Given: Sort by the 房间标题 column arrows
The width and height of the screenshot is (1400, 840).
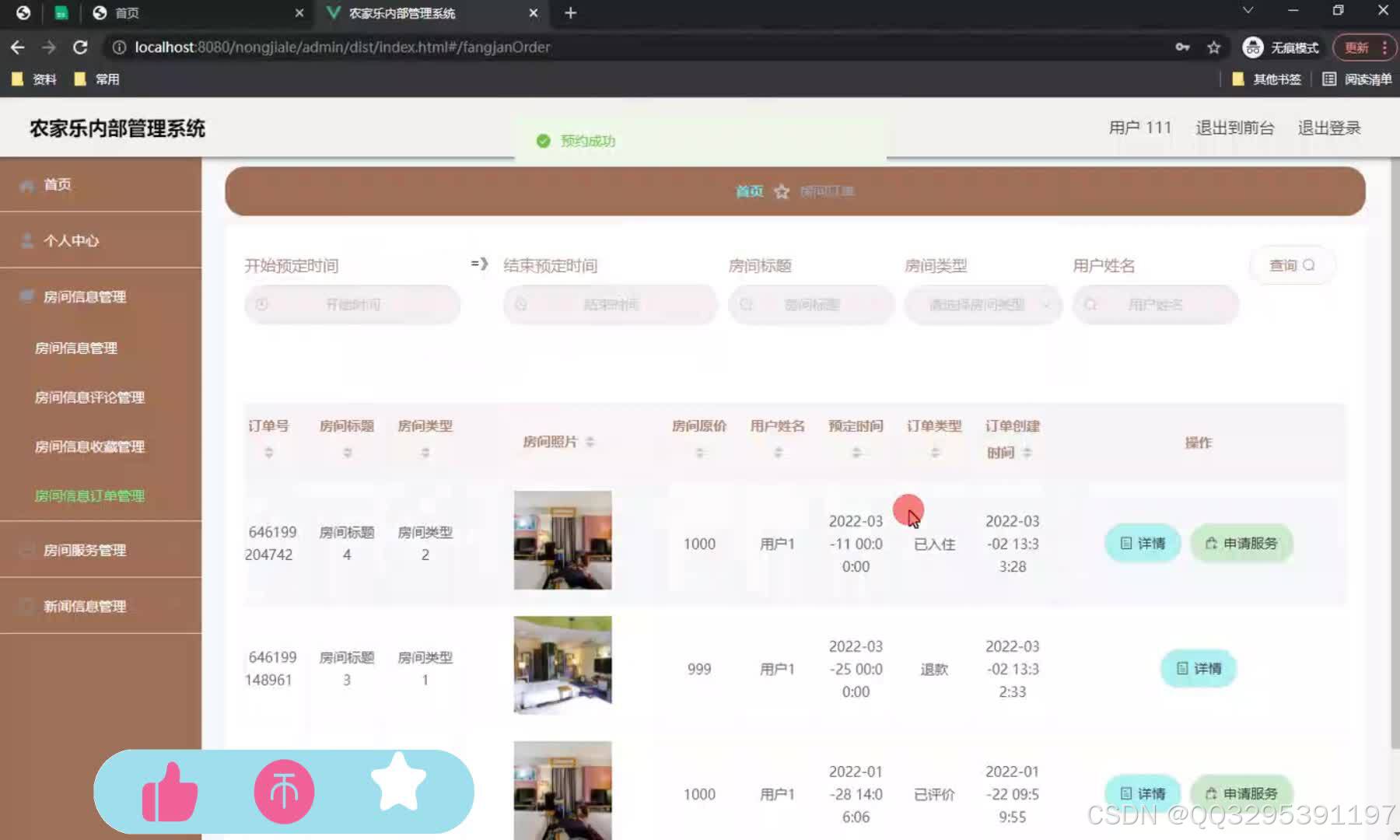Looking at the screenshot, I should tap(347, 452).
